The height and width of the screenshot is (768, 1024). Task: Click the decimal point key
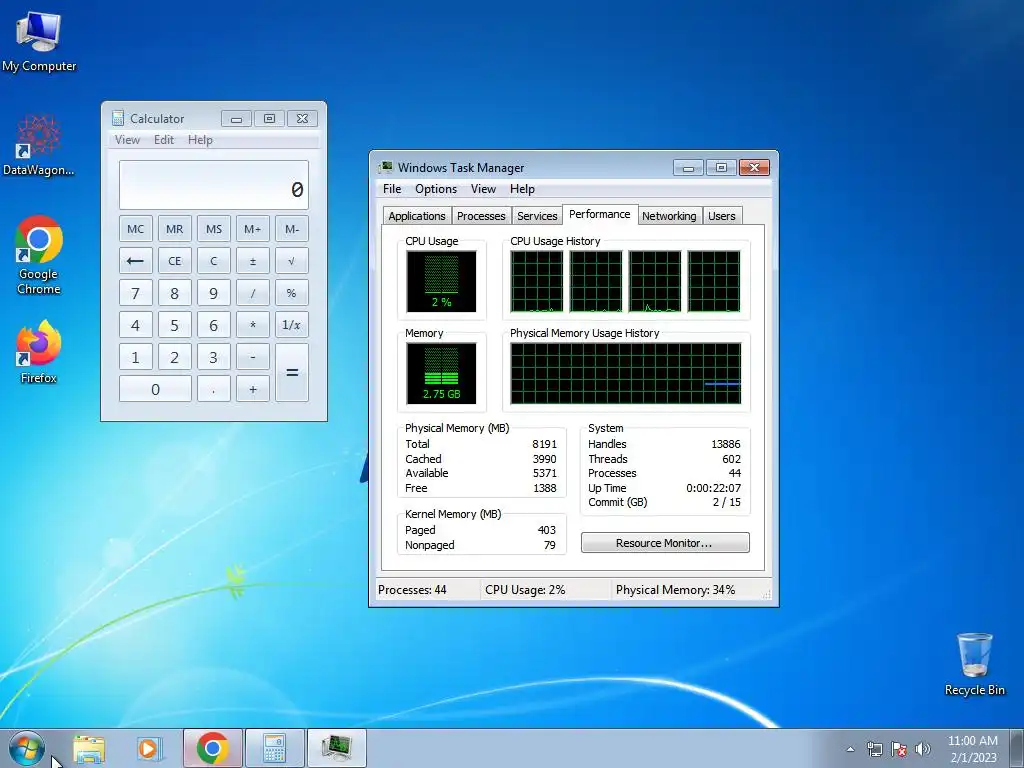[214, 389]
